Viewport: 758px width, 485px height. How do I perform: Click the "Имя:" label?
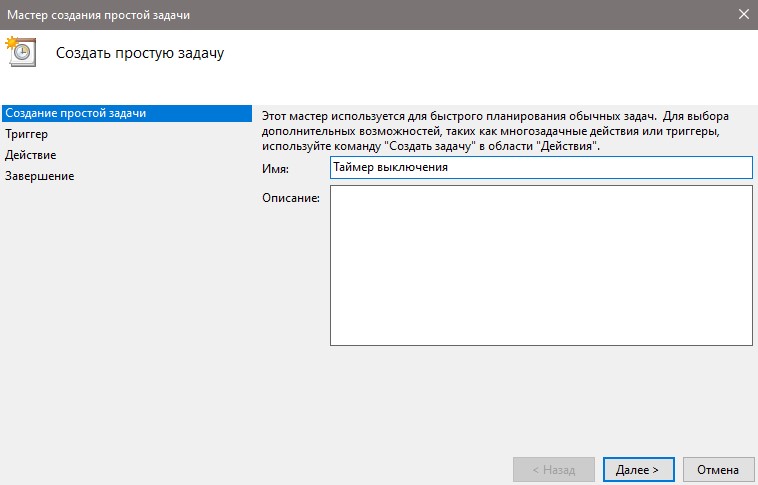pos(276,169)
